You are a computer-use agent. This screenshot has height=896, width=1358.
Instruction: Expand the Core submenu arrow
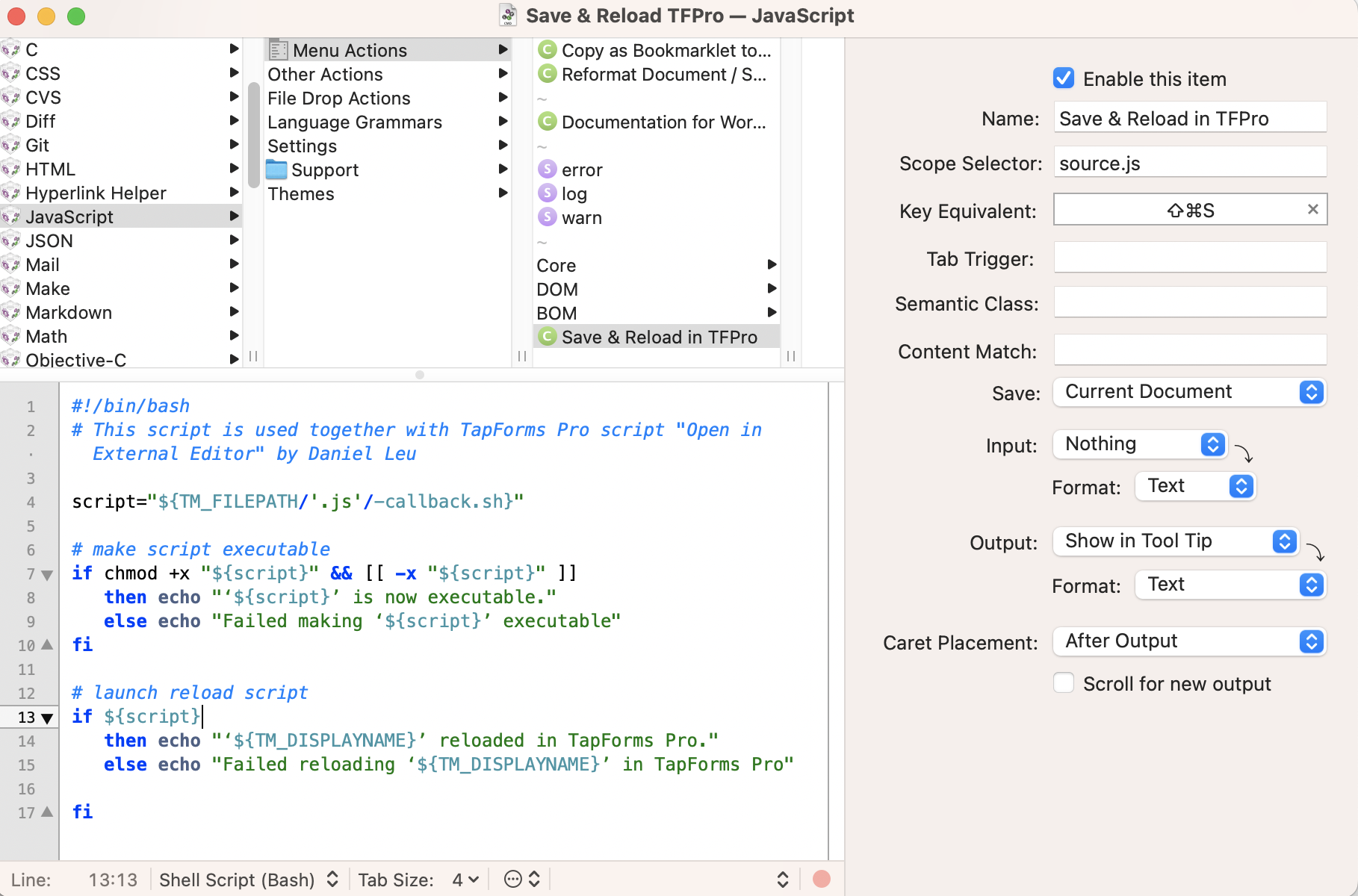[x=773, y=264]
